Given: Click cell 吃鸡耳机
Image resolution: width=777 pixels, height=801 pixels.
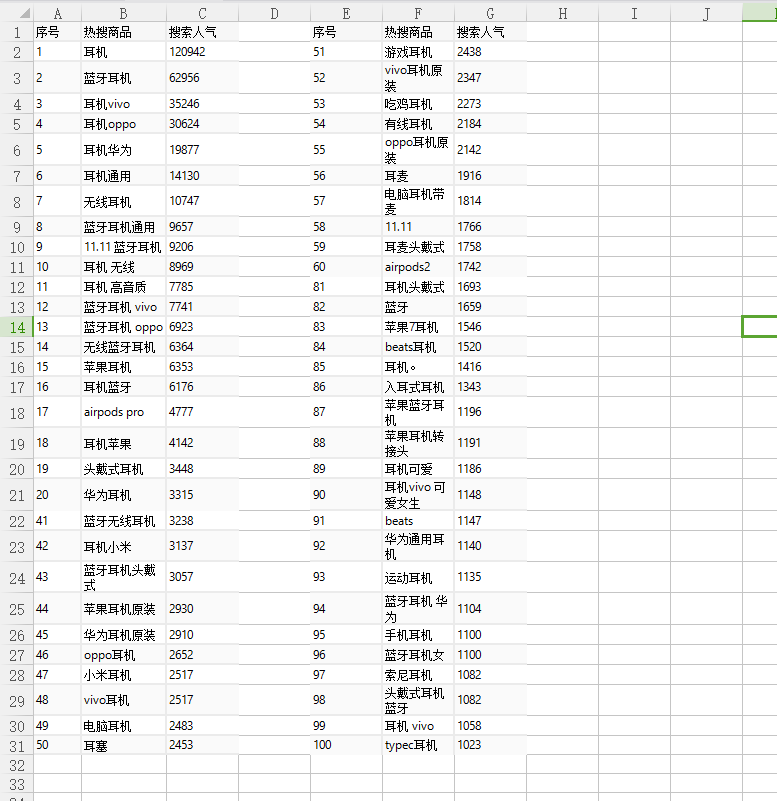Looking at the screenshot, I should coord(418,104).
